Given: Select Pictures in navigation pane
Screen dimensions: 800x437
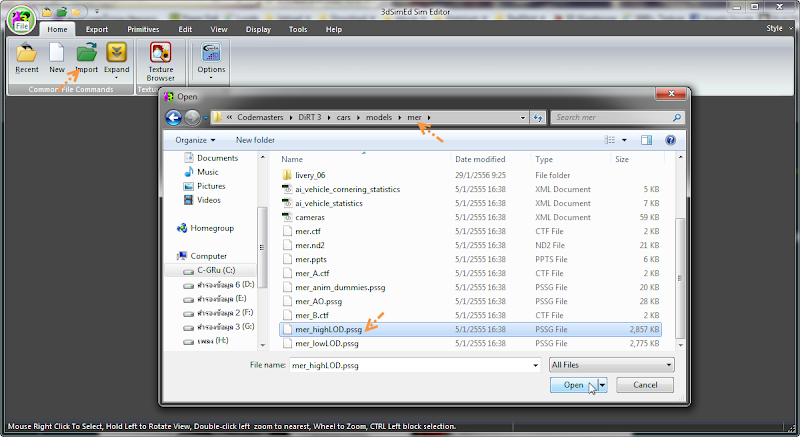Looking at the screenshot, I should tap(204, 186).
